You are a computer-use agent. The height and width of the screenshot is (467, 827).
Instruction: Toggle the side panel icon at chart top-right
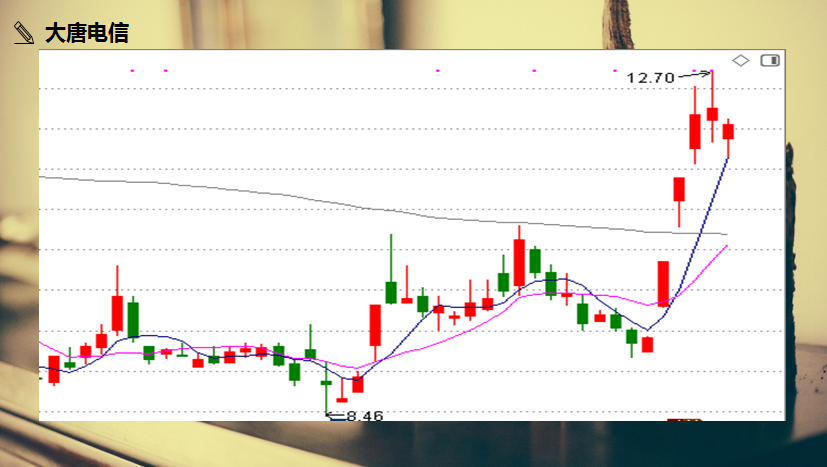pos(770,60)
